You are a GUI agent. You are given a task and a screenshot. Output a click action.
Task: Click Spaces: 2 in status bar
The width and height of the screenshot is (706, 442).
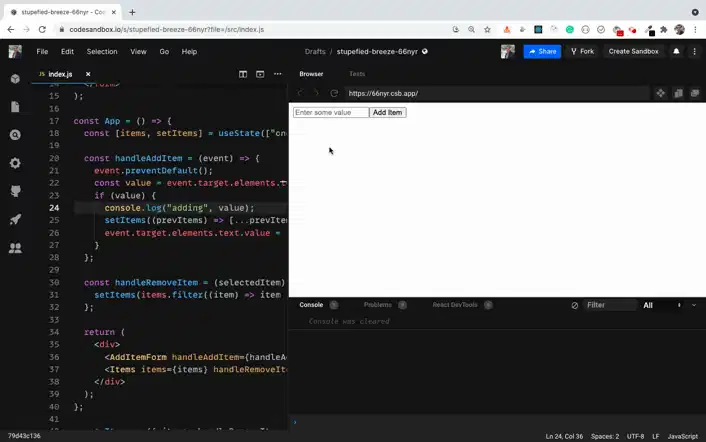click(x=605, y=436)
